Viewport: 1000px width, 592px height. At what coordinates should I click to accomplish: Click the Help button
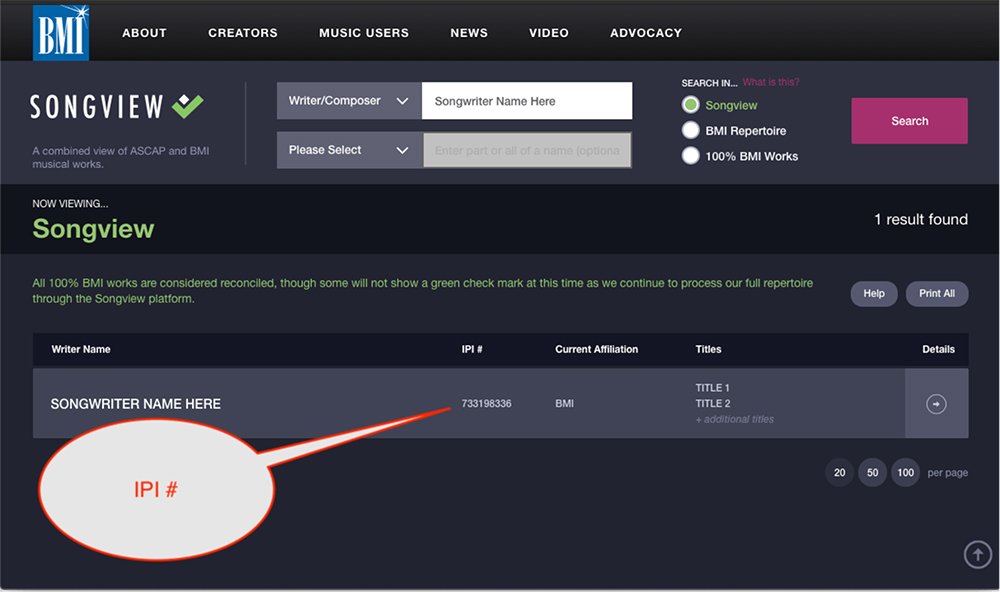point(874,293)
